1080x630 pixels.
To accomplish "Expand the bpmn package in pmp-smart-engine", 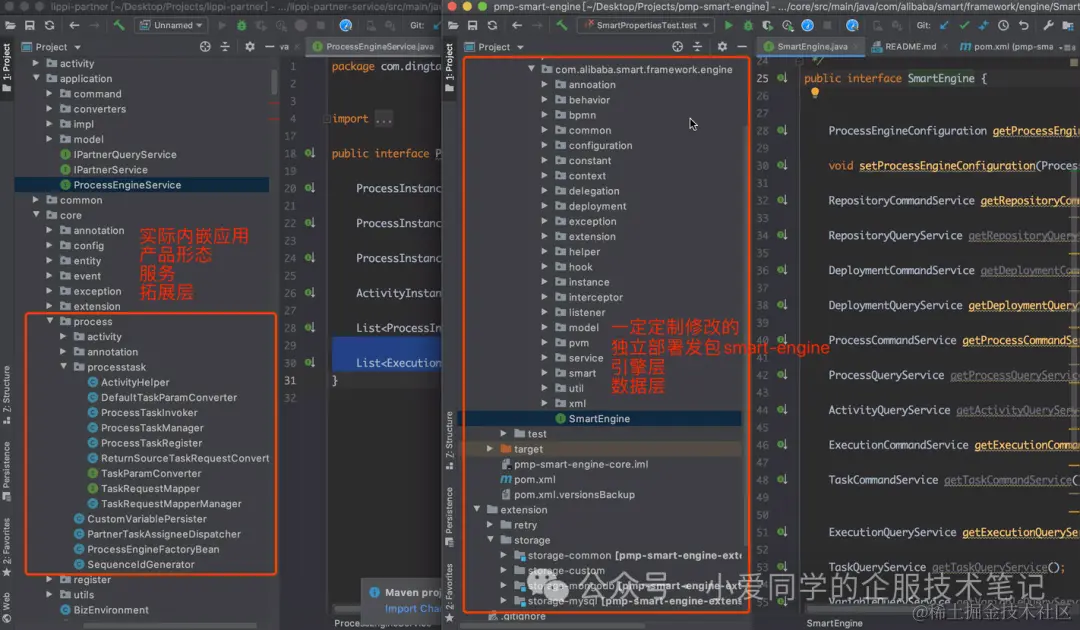I will point(545,115).
